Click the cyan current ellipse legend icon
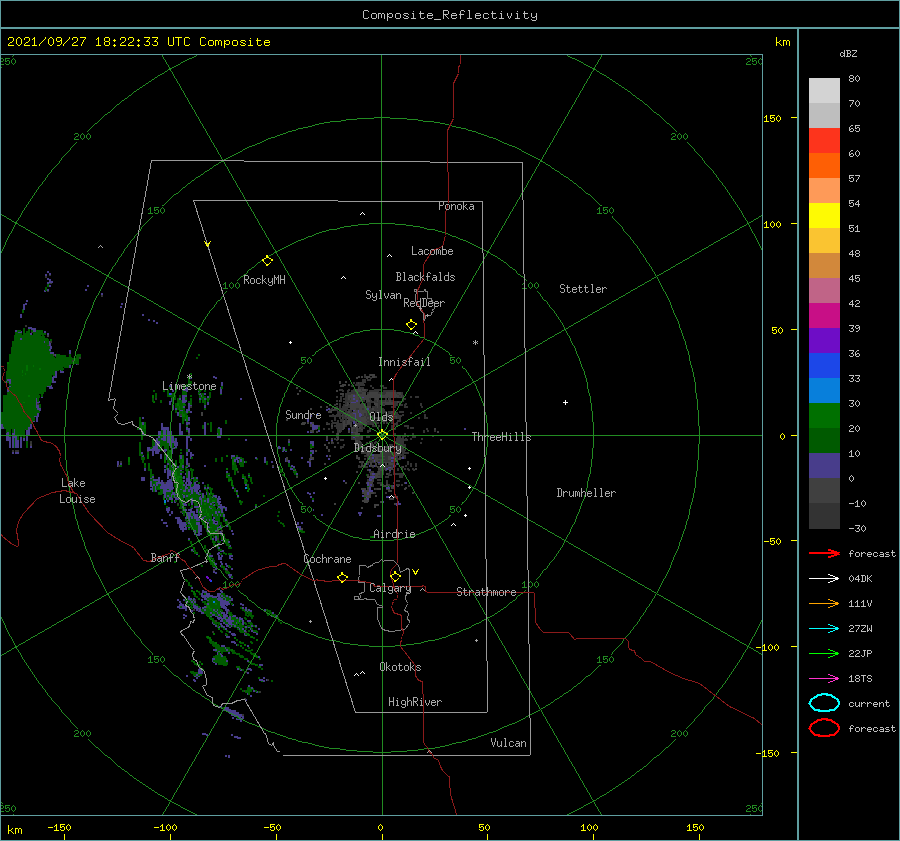This screenshot has height=841, width=900. pyautogui.click(x=824, y=703)
